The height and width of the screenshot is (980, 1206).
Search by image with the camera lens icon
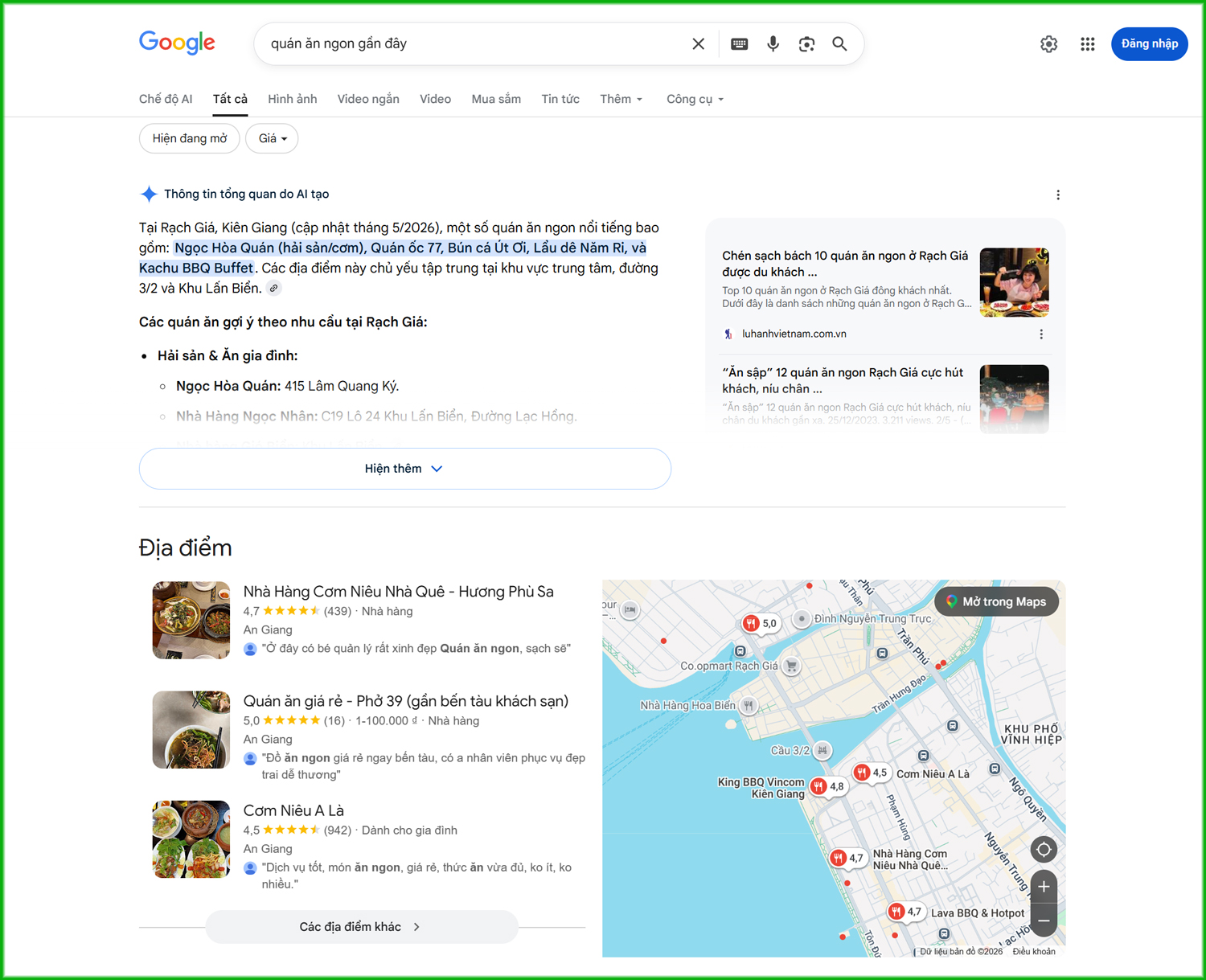(x=806, y=43)
